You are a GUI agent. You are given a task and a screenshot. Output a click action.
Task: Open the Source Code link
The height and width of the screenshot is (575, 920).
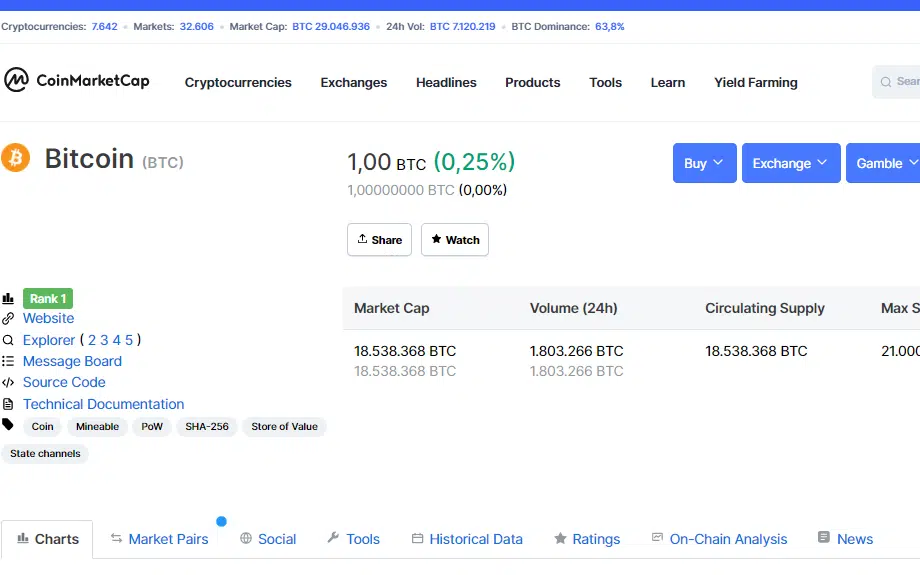pos(64,383)
